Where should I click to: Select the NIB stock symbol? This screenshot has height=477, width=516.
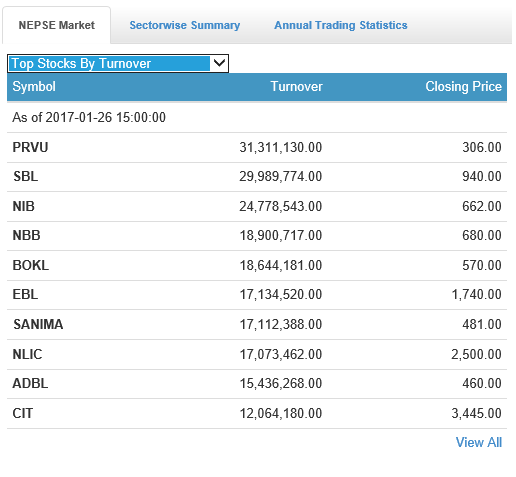point(23,206)
